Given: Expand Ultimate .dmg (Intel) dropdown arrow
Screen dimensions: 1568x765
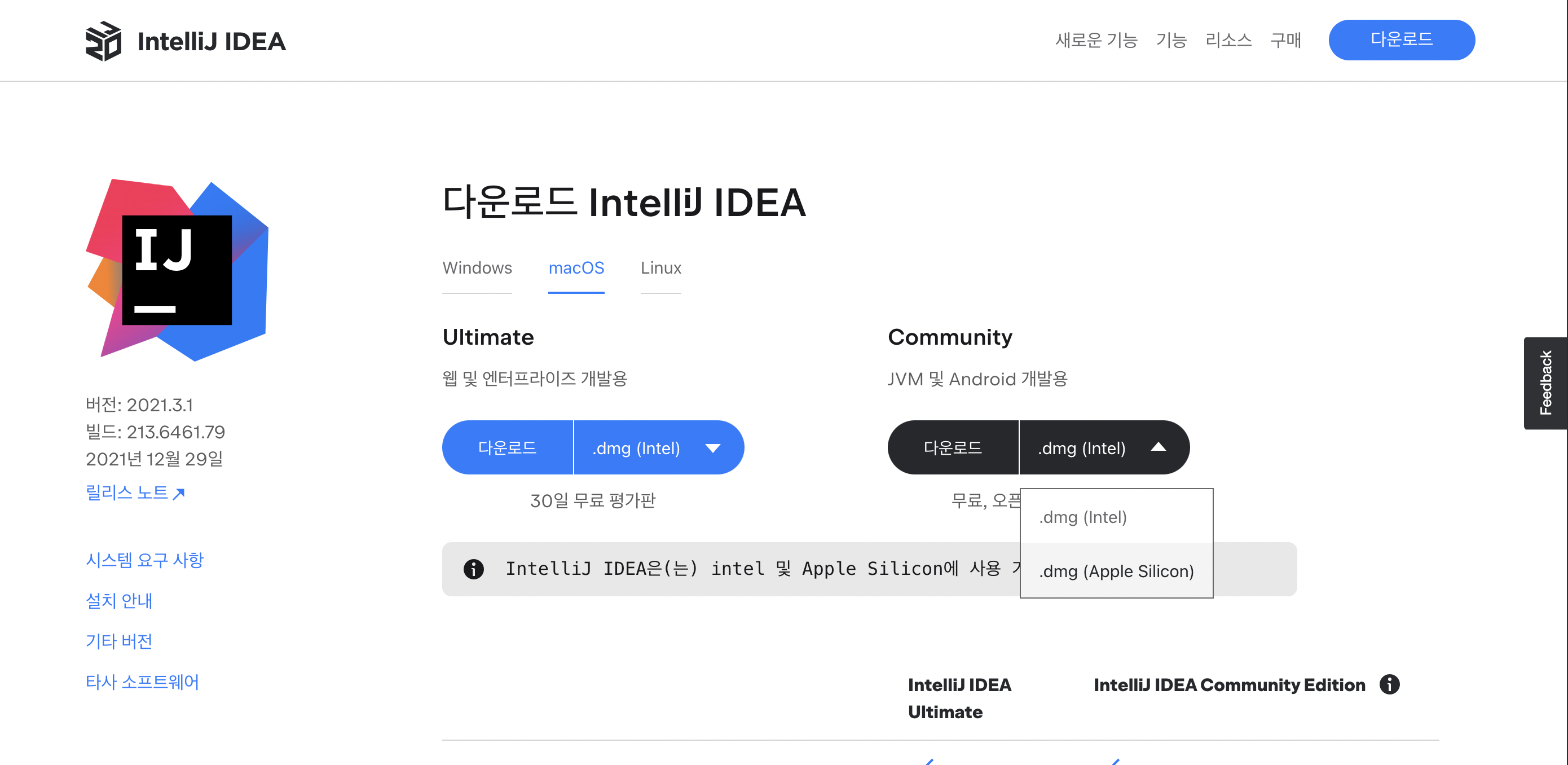Looking at the screenshot, I should click(x=712, y=449).
